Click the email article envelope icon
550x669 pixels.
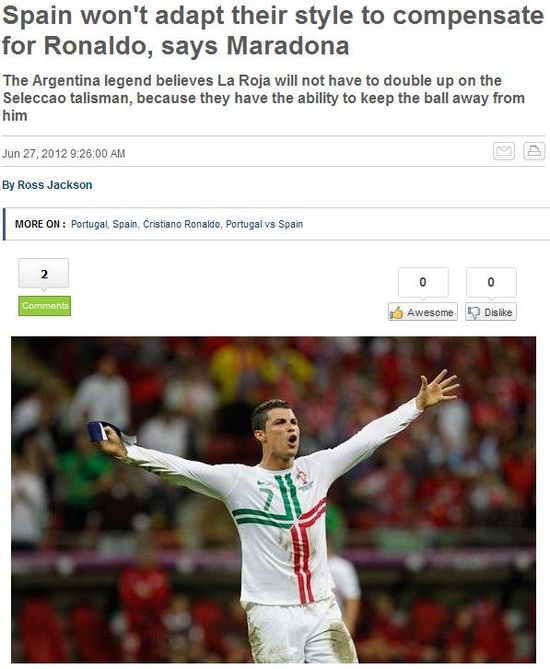pos(503,151)
